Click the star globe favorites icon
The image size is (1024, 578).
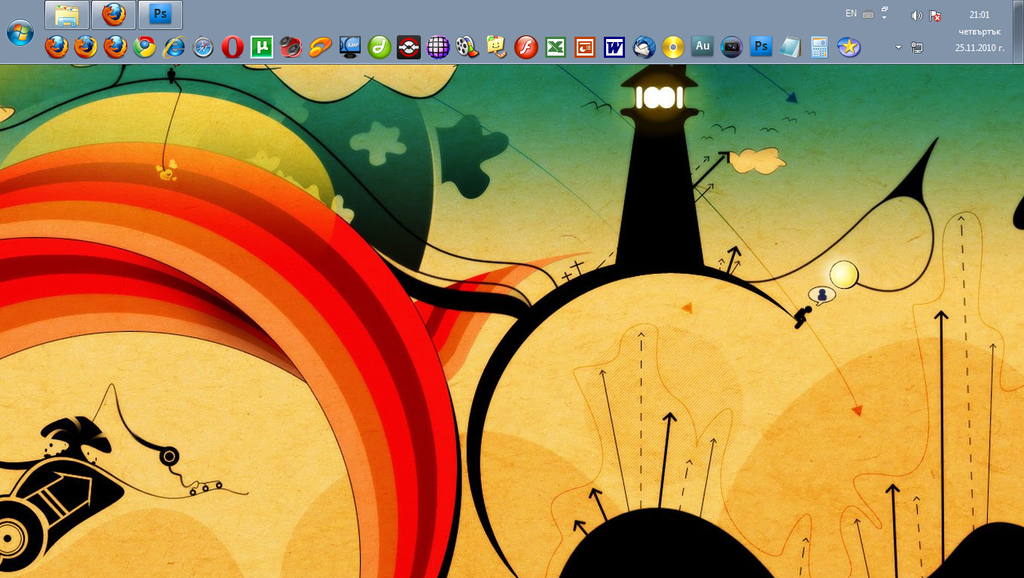849,47
